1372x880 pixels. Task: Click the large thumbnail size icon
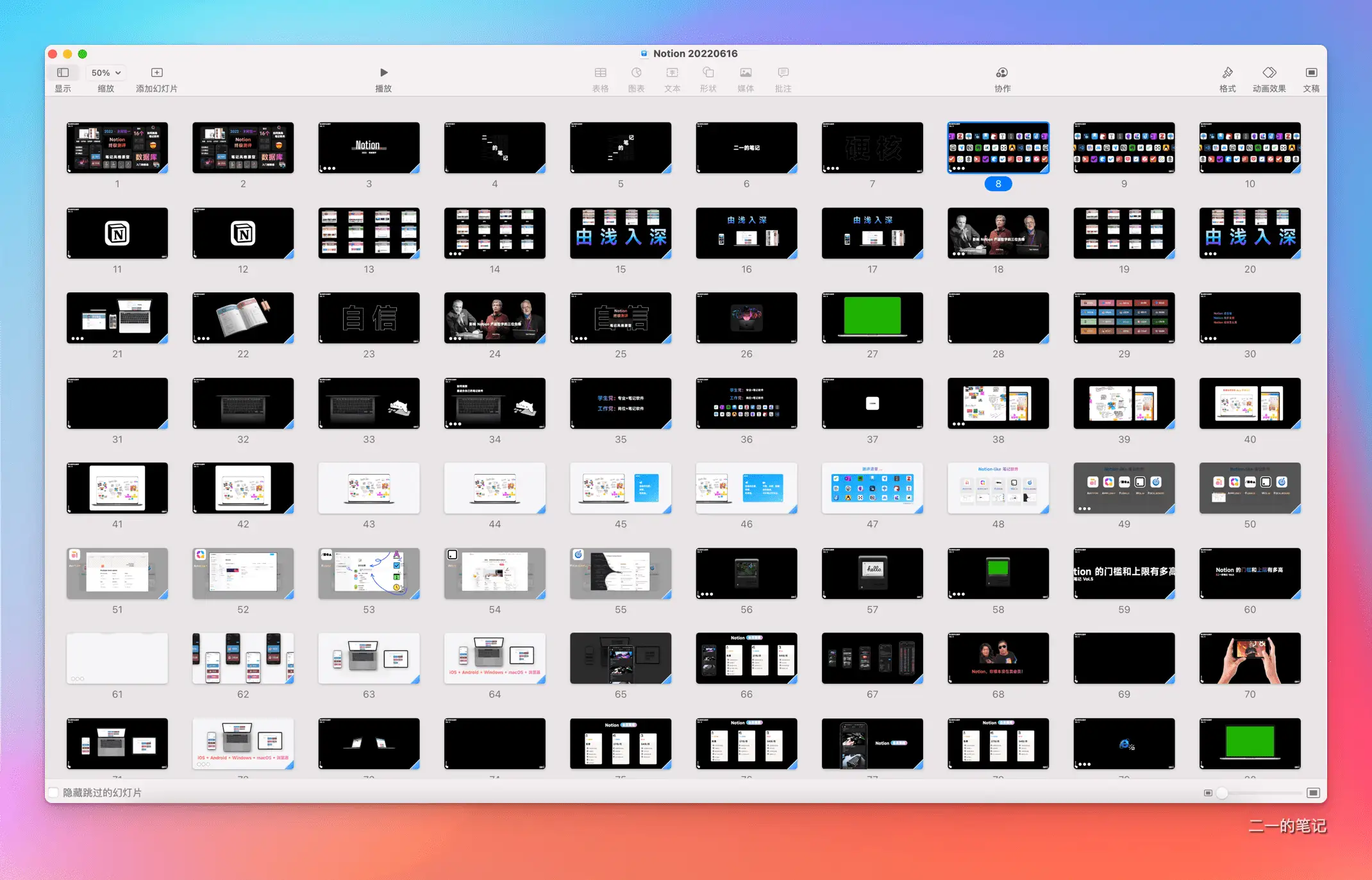click(x=1313, y=793)
